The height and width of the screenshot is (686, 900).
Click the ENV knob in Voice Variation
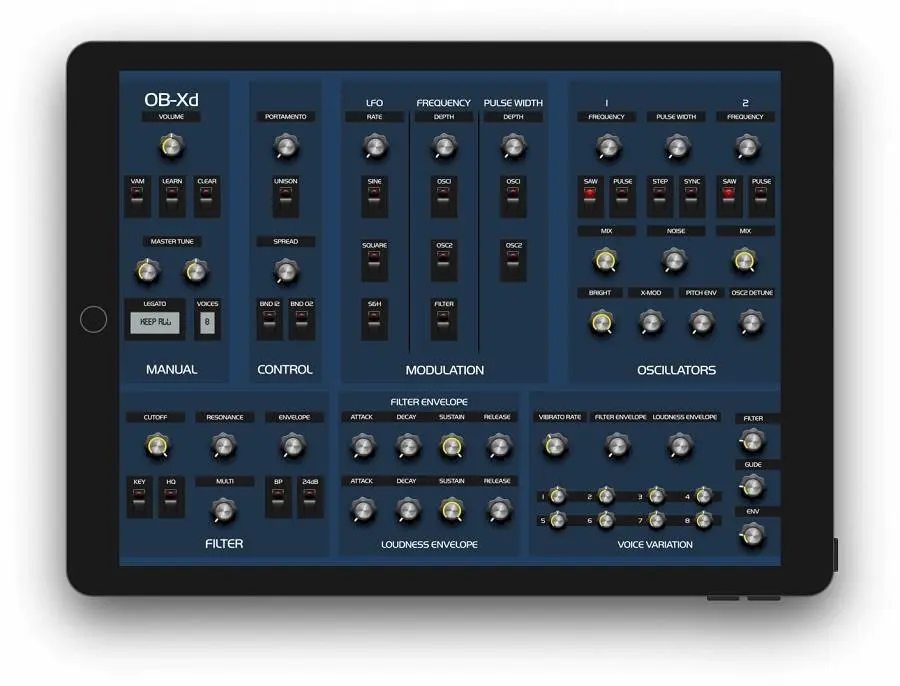point(752,536)
